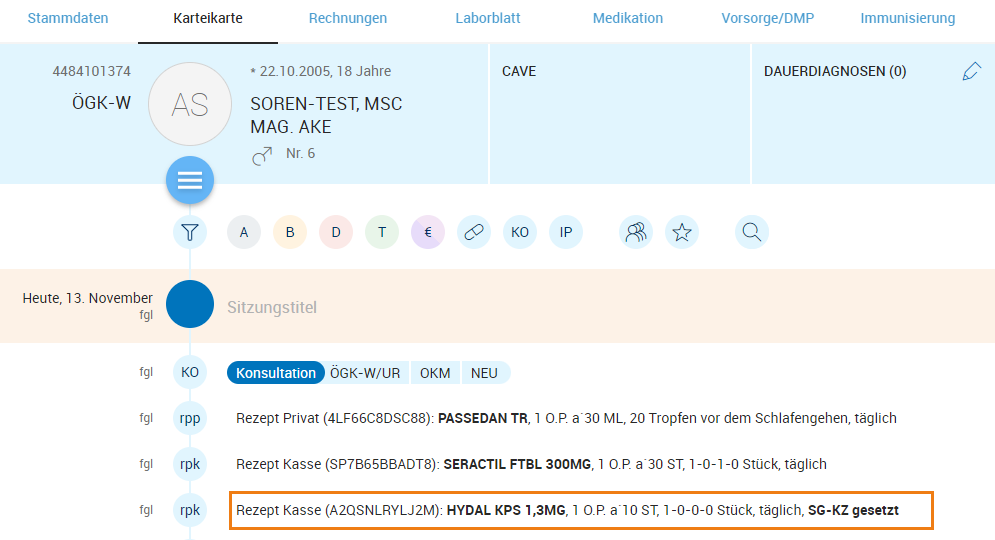Click the euro billing filter icon
Screen dimensions: 995x540
(428, 233)
